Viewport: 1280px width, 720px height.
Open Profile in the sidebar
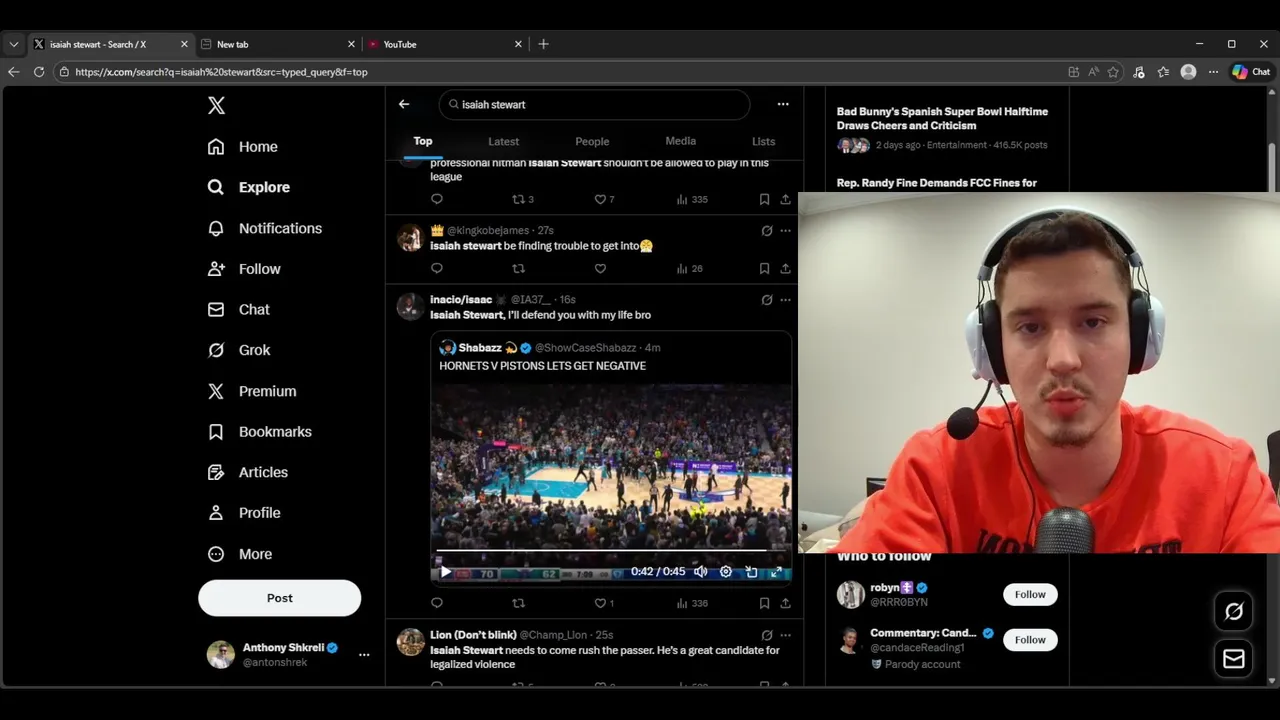[x=243, y=512]
